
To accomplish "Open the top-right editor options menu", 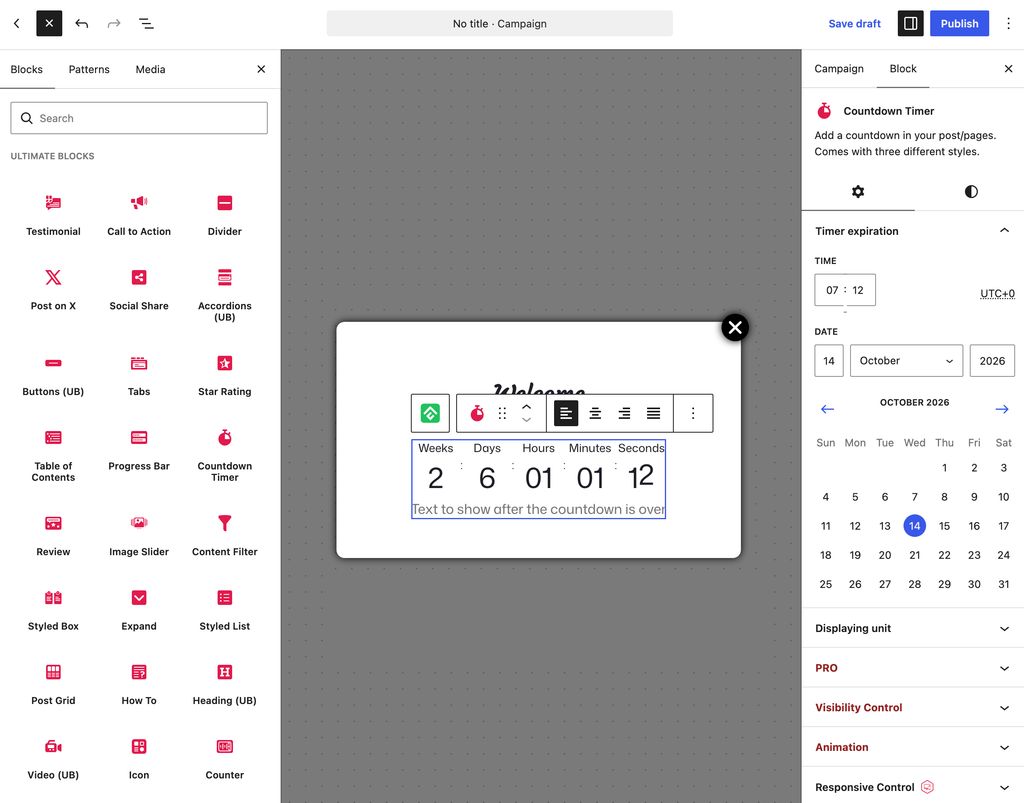I will (1008, 24).
